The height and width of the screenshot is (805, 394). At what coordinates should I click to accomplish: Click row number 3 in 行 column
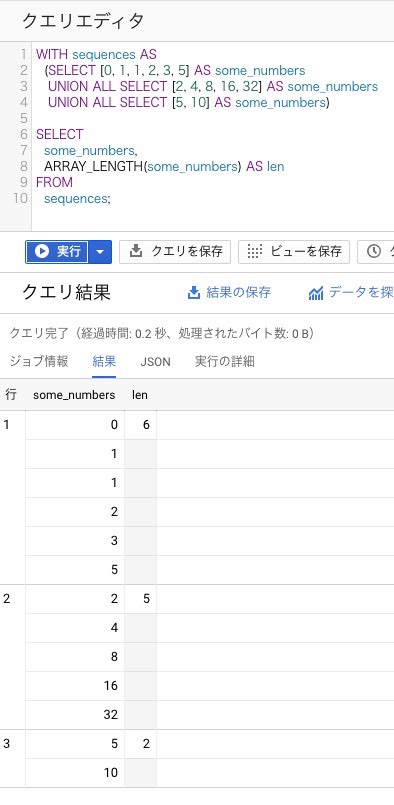tap(6, 743)
